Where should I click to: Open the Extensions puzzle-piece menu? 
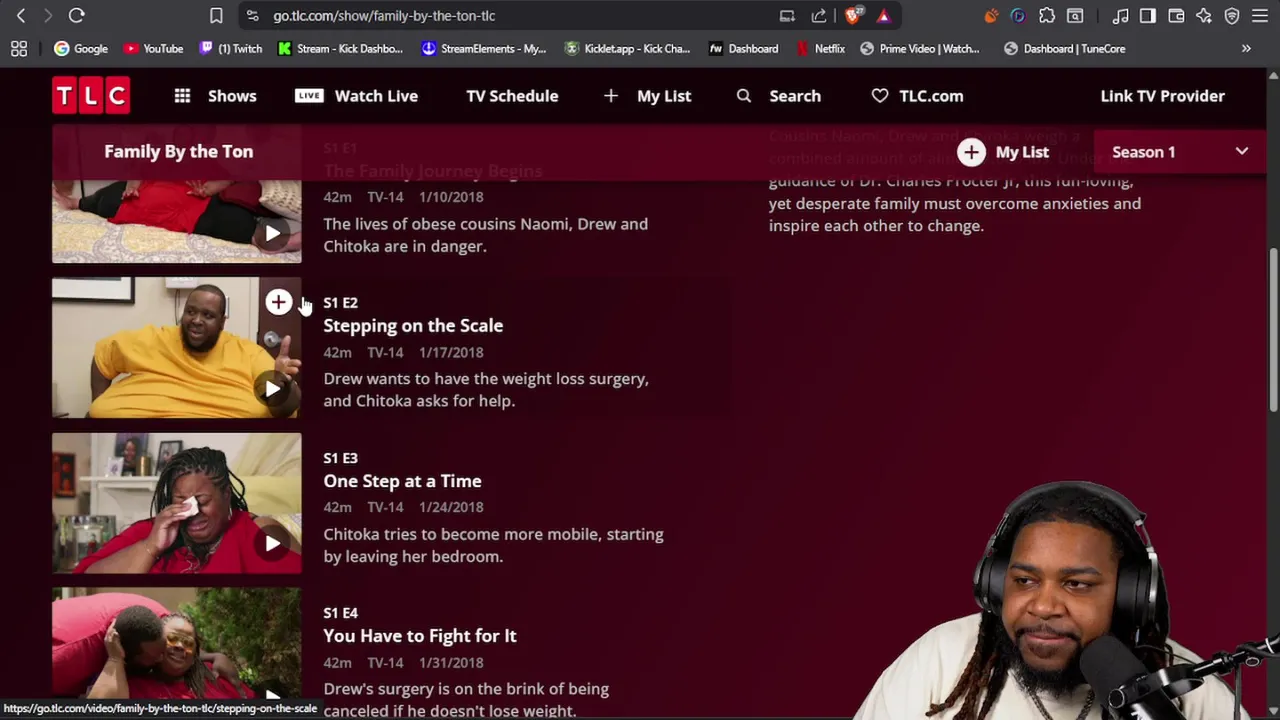click(1047, 16)
